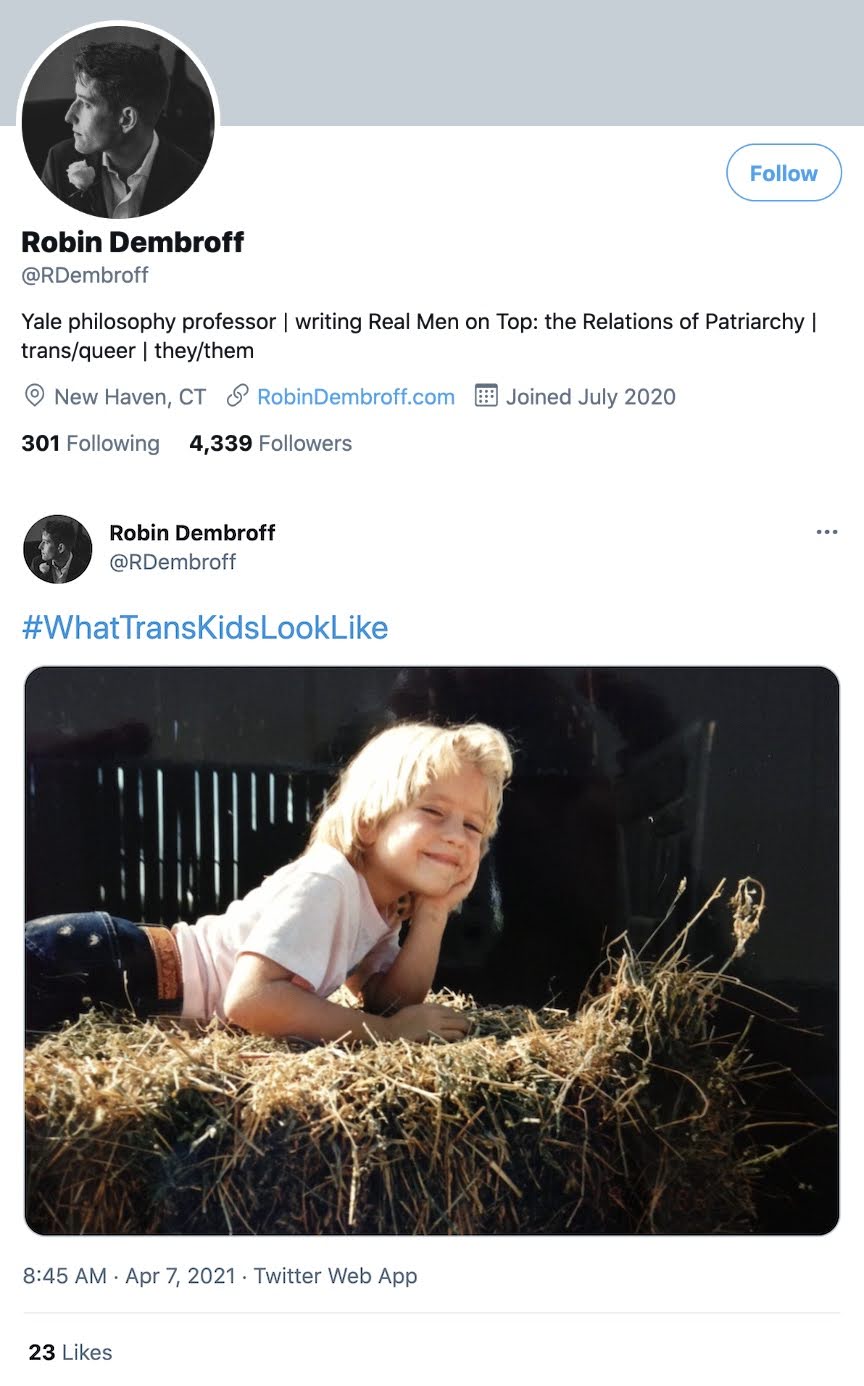Open the large profile picture
This screenshot has height=1386, width=864.
point(118,121)
